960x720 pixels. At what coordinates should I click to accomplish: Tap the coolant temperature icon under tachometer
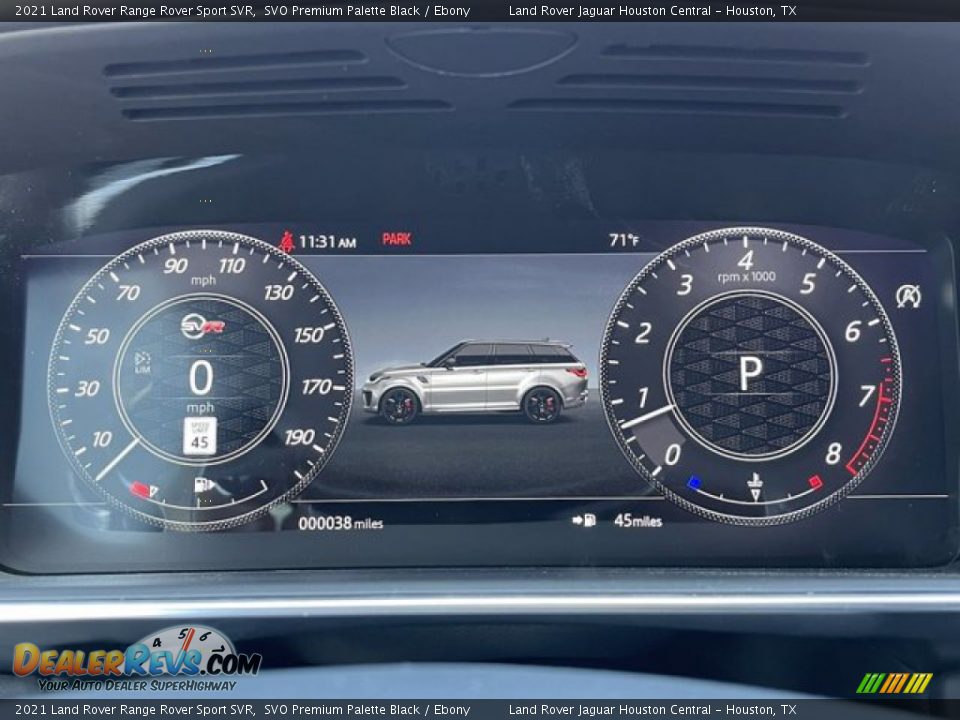point(755,486)
